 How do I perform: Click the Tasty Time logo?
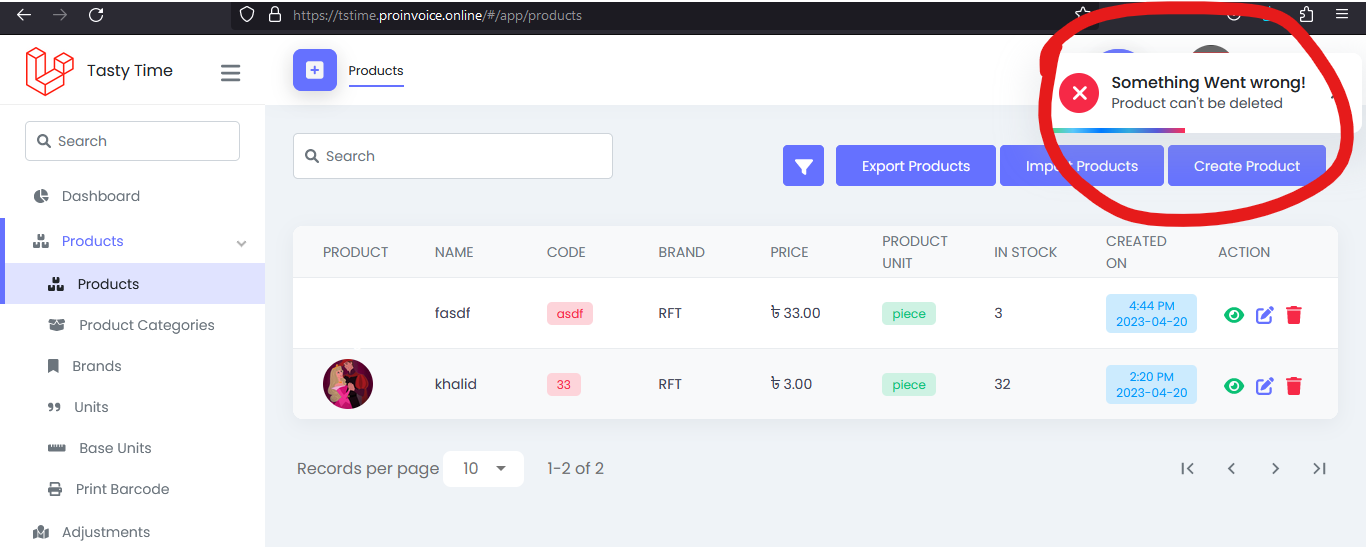(50, 71)
